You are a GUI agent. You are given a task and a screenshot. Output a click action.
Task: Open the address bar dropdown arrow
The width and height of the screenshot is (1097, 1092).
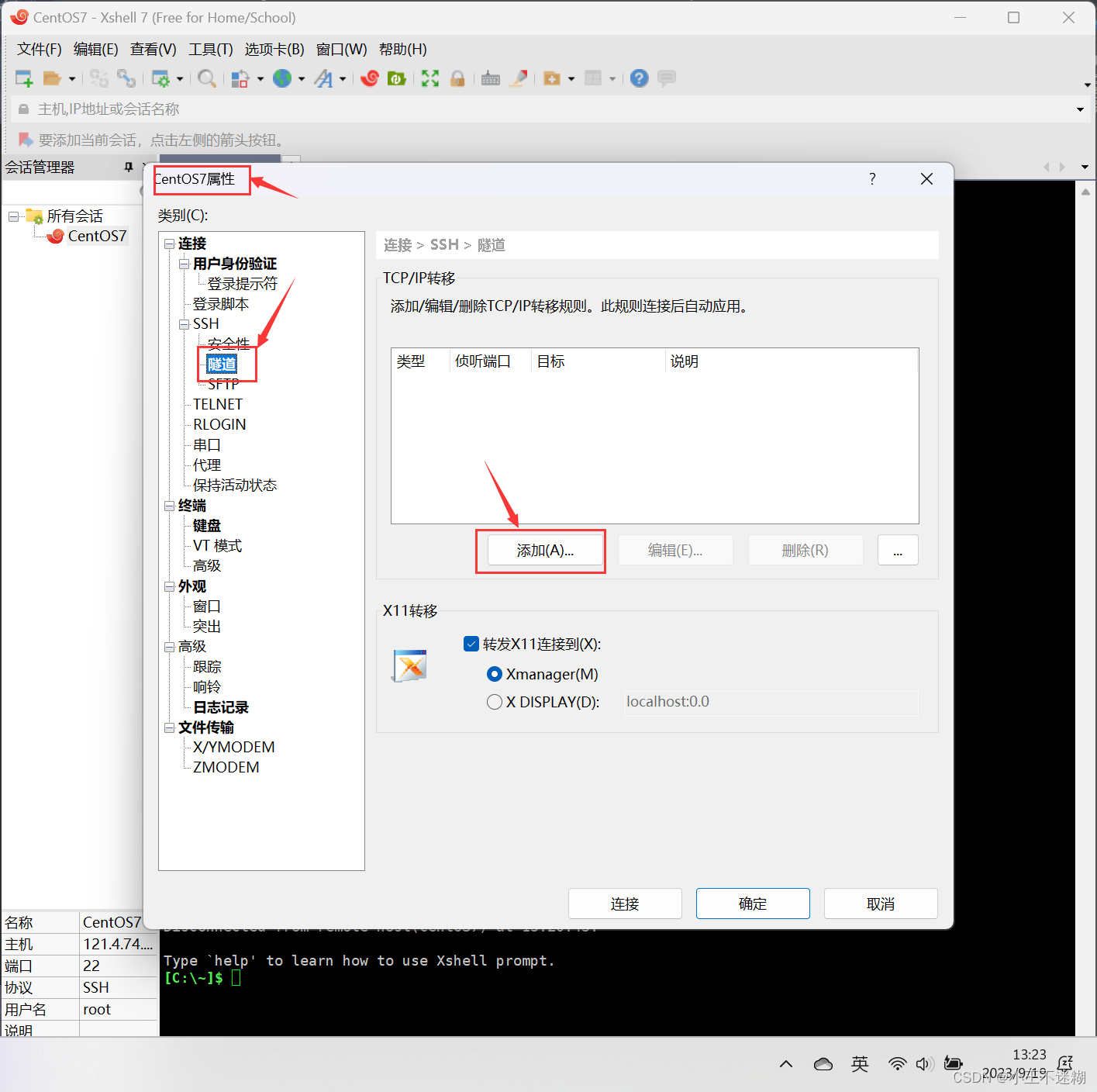click(1080, 109)
